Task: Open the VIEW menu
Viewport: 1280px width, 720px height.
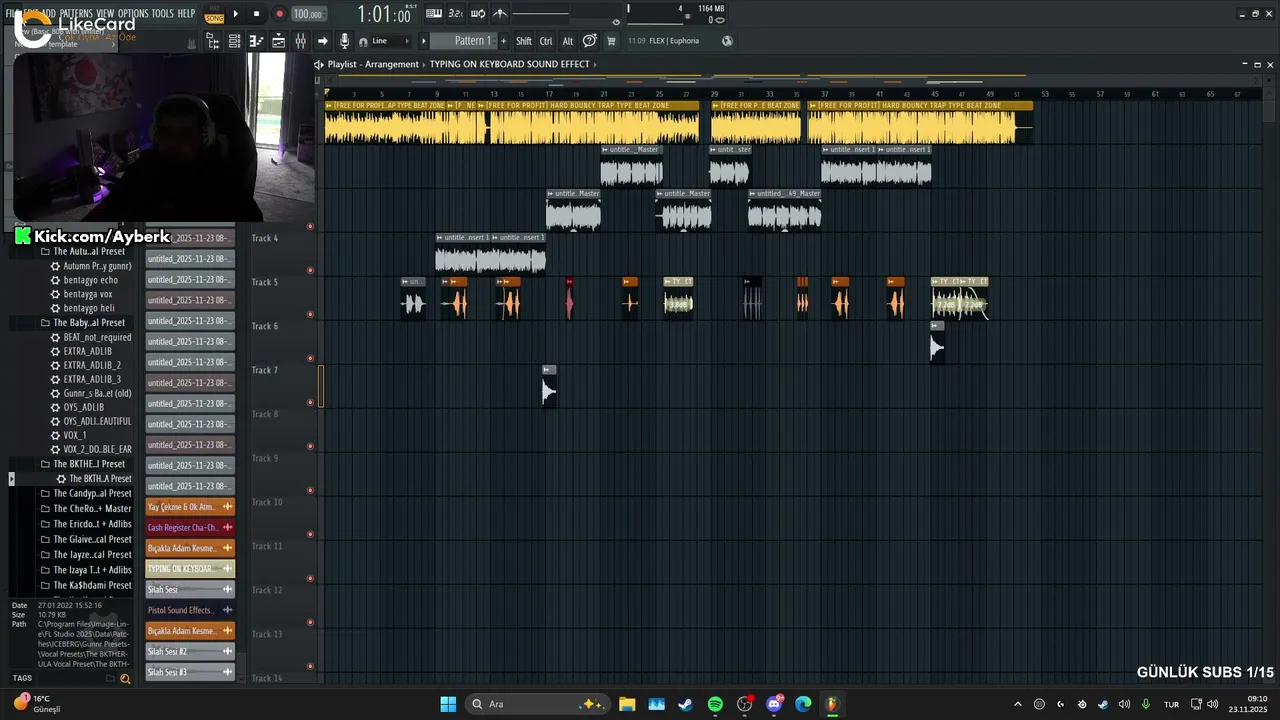Action: pyautogui.click(x=105, y=14)
